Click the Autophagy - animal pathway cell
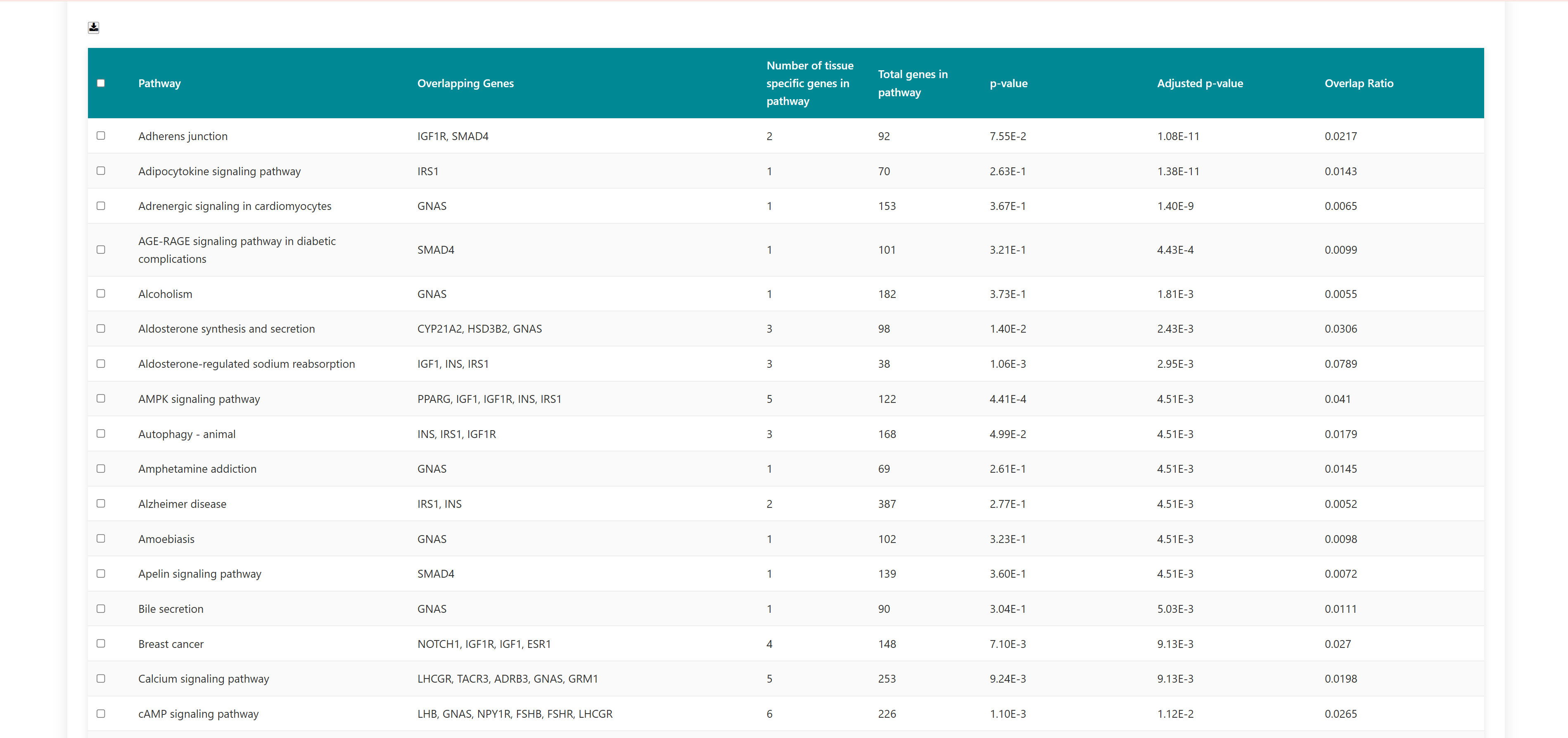This screenshot has width=1568, height=738. coord(186,434)
